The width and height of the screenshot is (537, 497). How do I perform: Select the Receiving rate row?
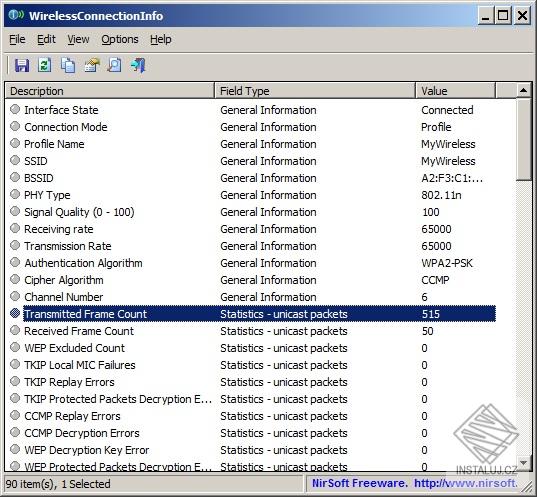[x=252, y=229]
